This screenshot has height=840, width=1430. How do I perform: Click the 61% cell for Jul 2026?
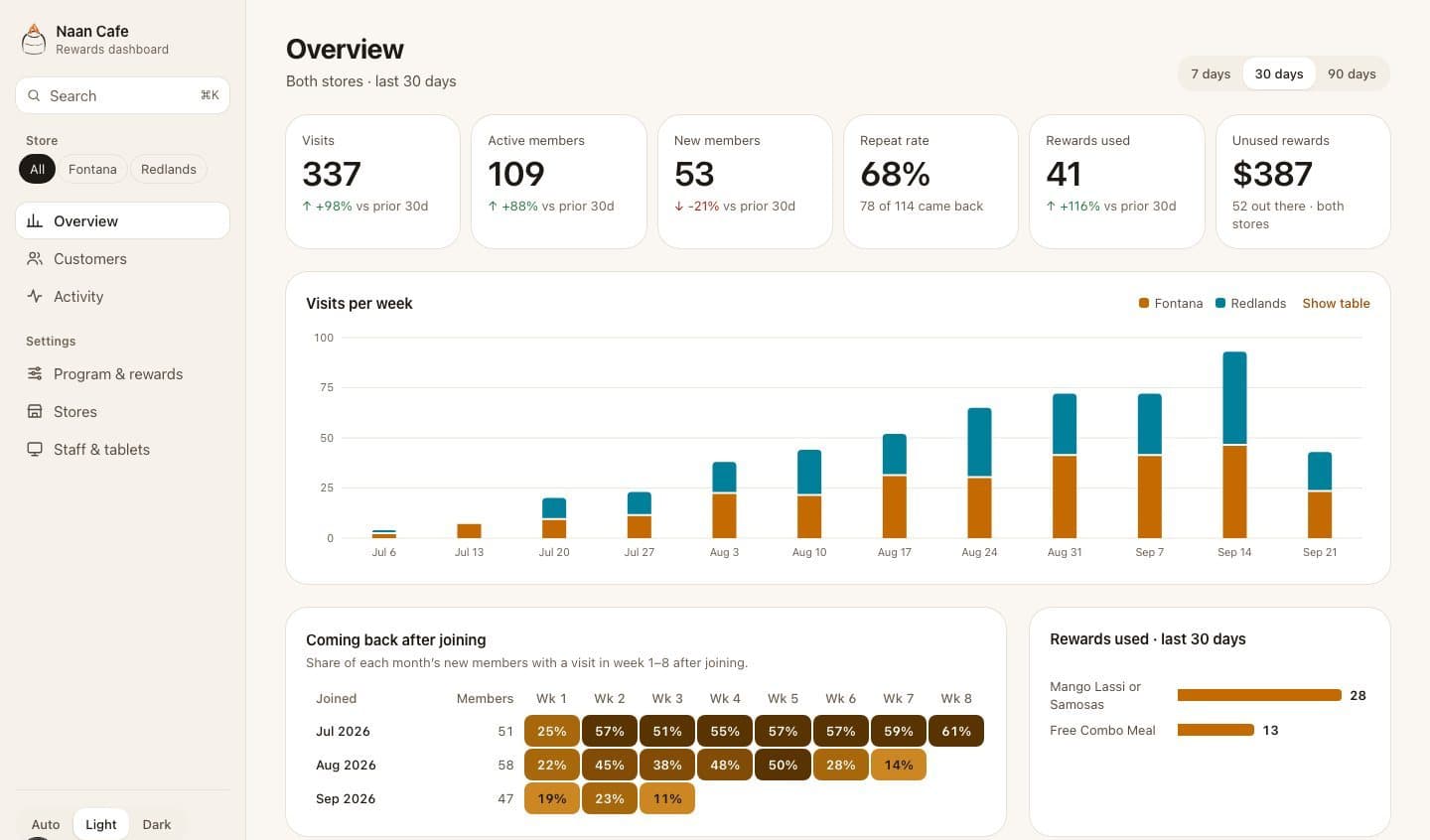956,731
